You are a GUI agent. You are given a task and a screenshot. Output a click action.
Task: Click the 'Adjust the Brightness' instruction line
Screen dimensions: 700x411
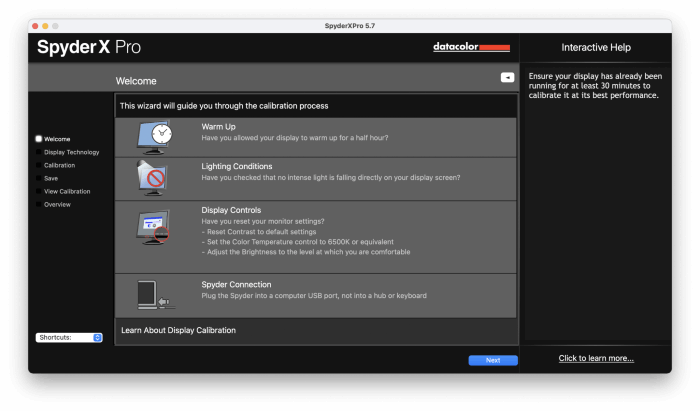(x=306, y=252)
